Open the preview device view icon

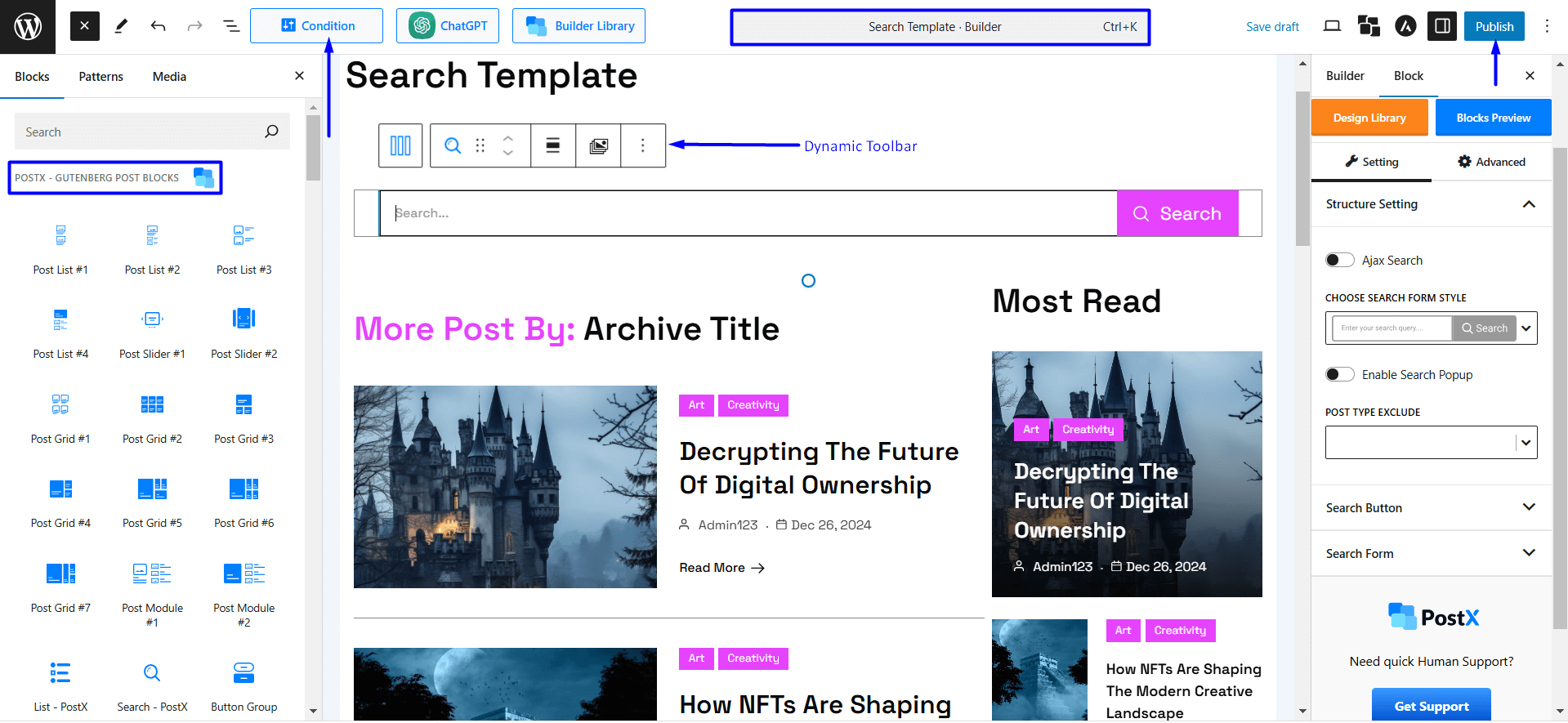pyautogui.click(x=1332, y=26)
